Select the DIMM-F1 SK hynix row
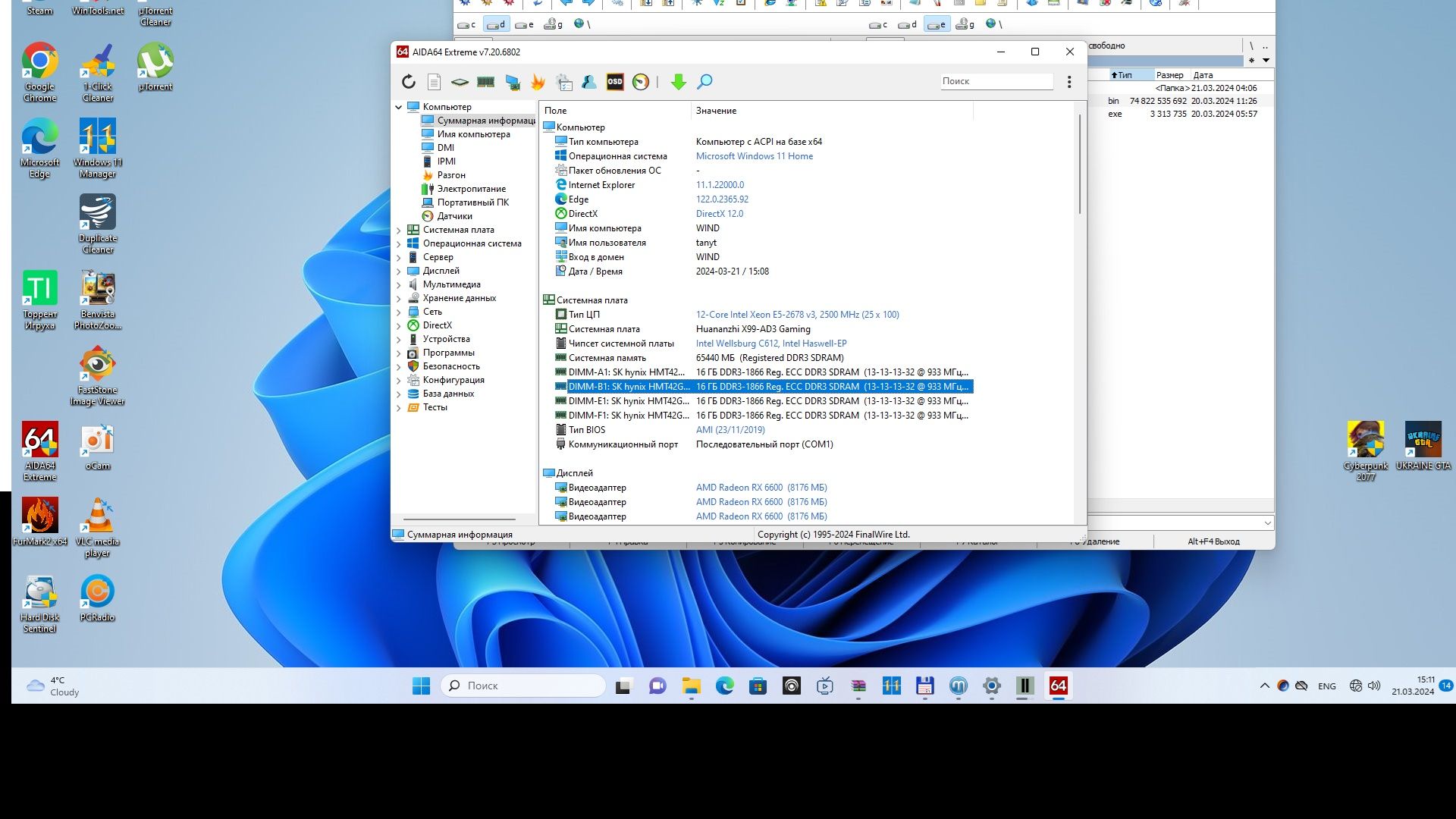This screenshot has height=819, width=1456. pos(763,416)
